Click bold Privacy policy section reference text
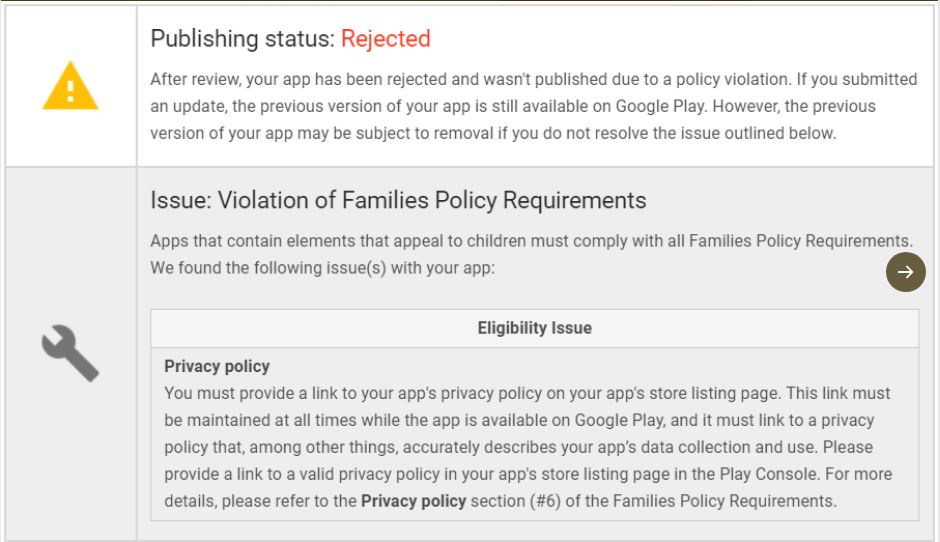 coord(413,501)
